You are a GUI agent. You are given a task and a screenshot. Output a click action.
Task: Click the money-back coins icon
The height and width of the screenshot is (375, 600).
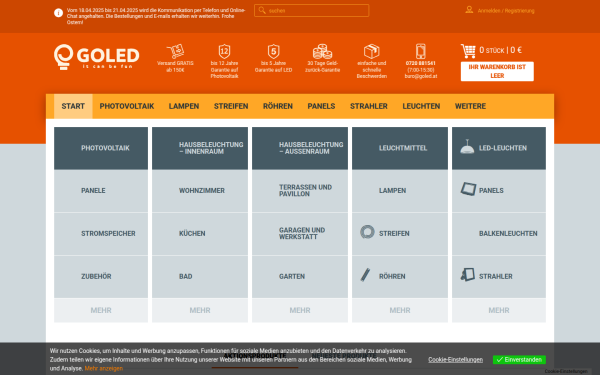pos(322,51)
